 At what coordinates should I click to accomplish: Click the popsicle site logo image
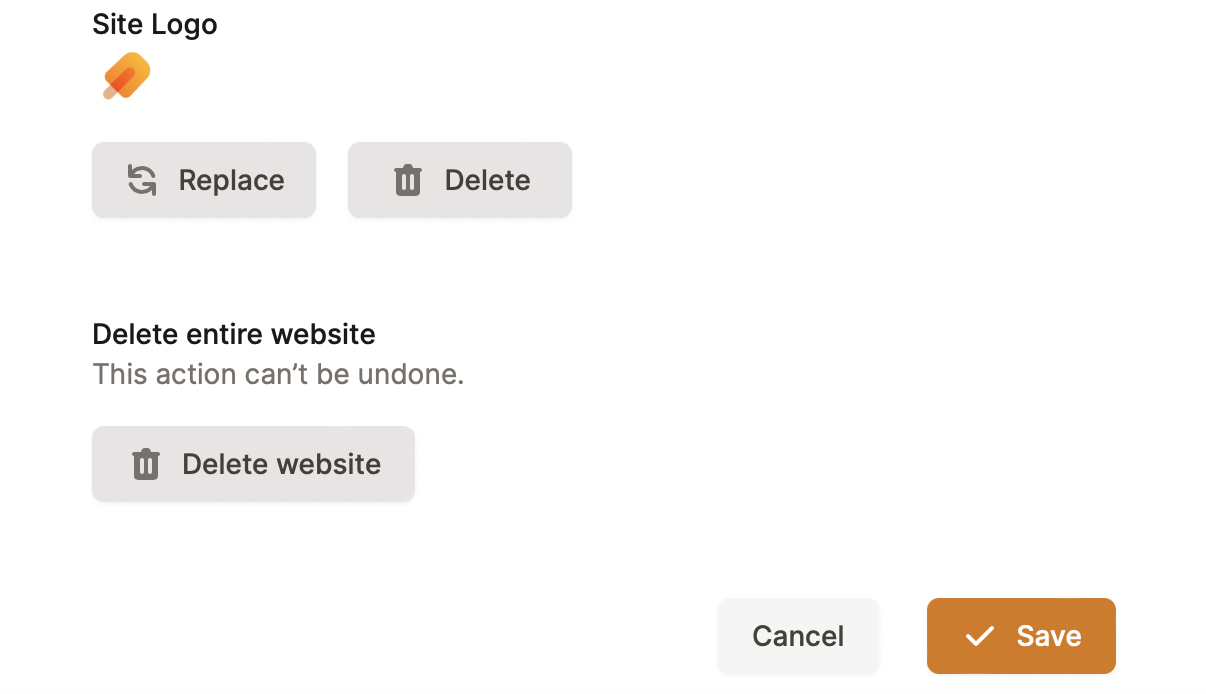[x=127, y=77]
